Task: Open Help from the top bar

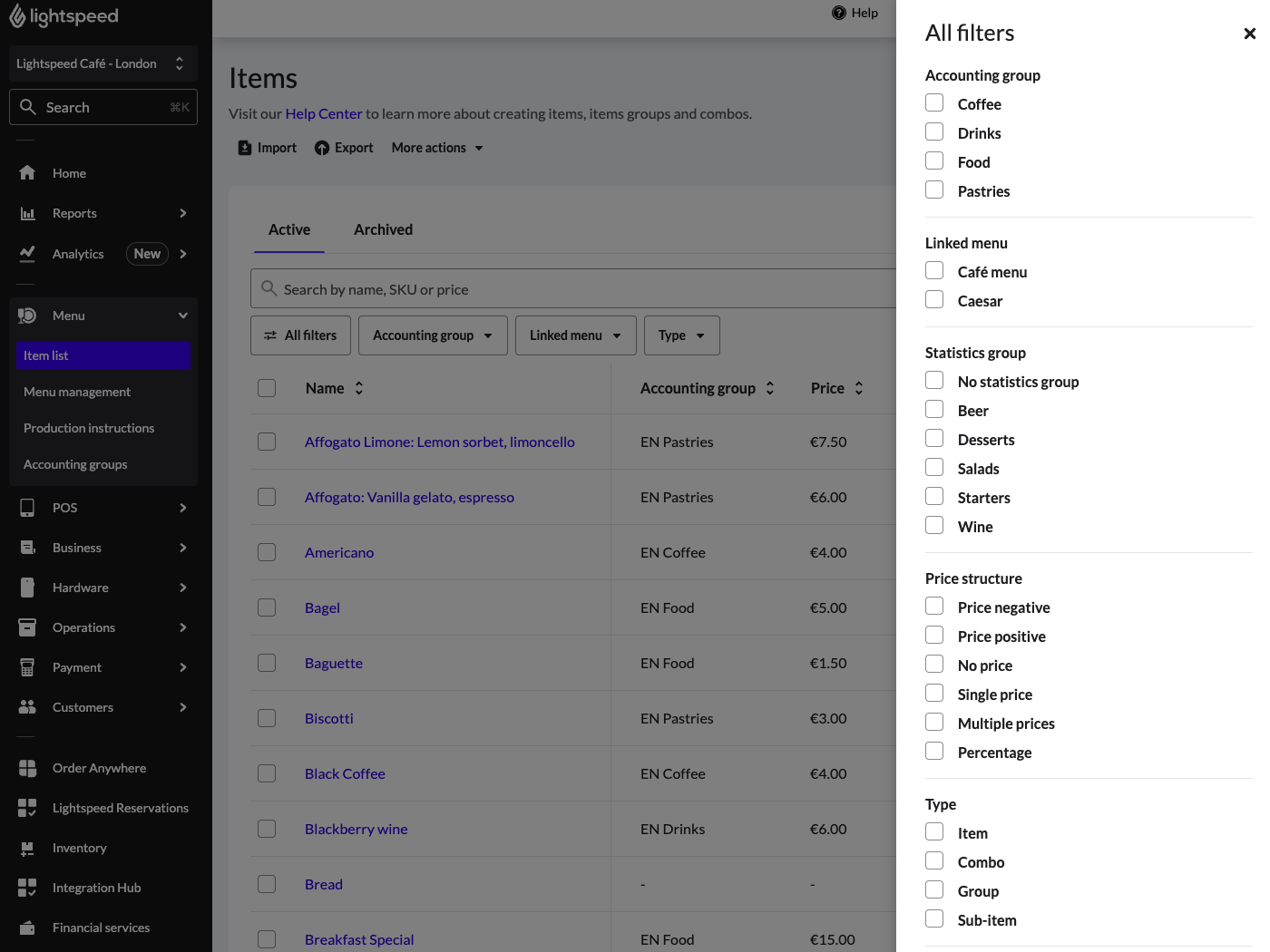Action: point(855,13)
